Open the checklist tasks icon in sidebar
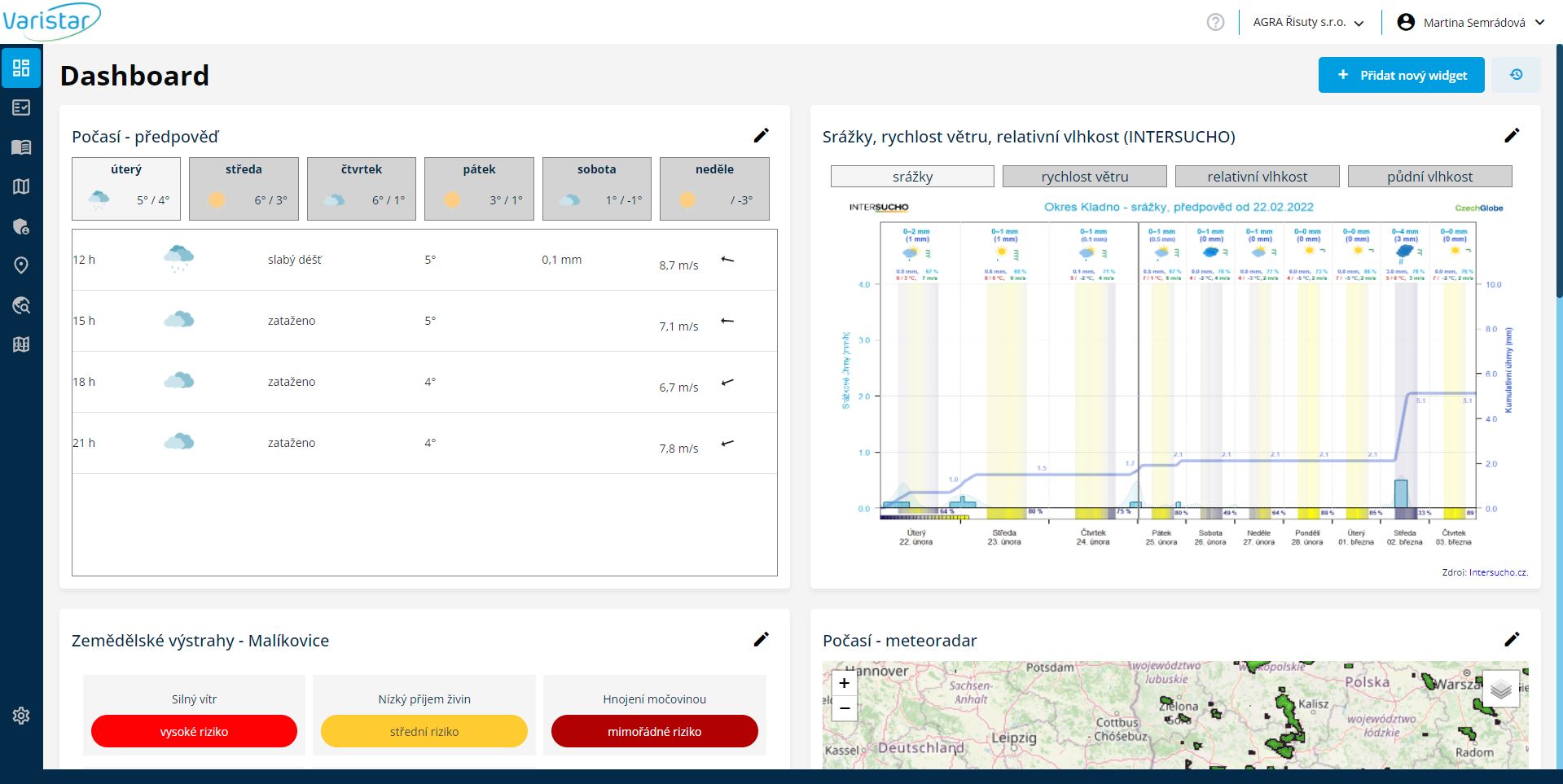The image size is (1563, 784). pyautogui.click(x=21, y=107)
